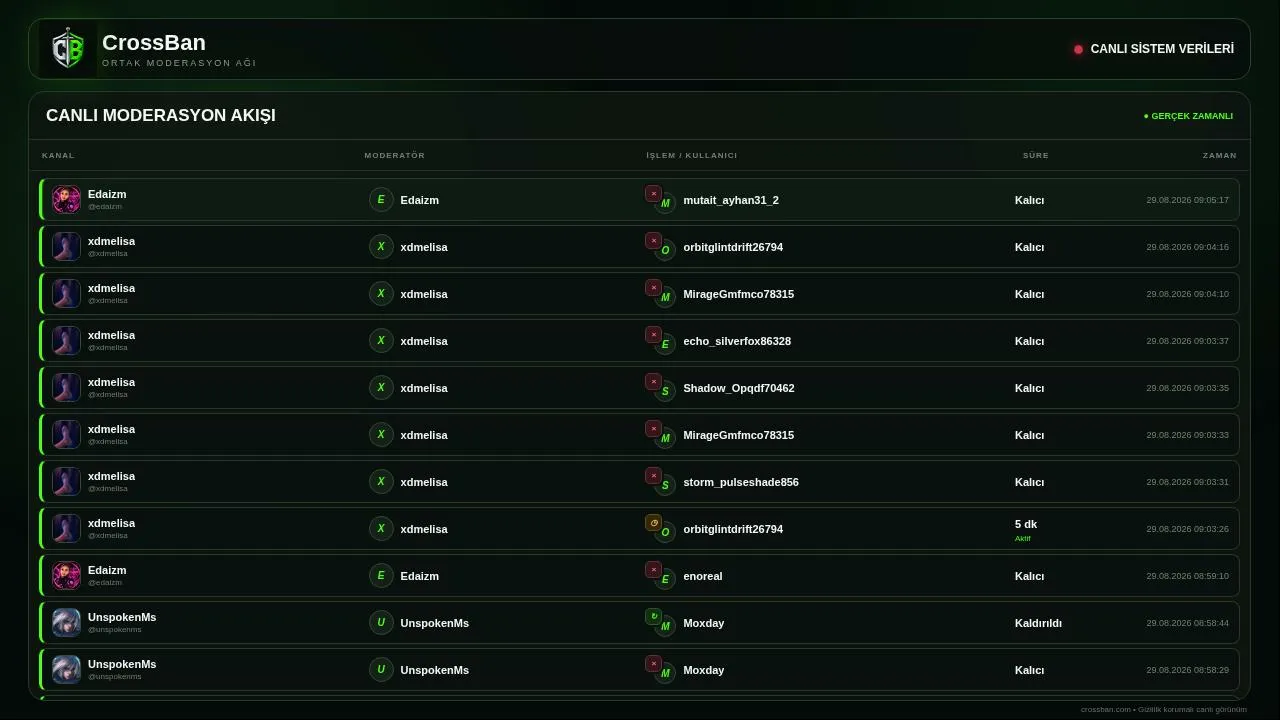Click the CrossBan shield logo

pyautogui.click(x=68, y=49)
